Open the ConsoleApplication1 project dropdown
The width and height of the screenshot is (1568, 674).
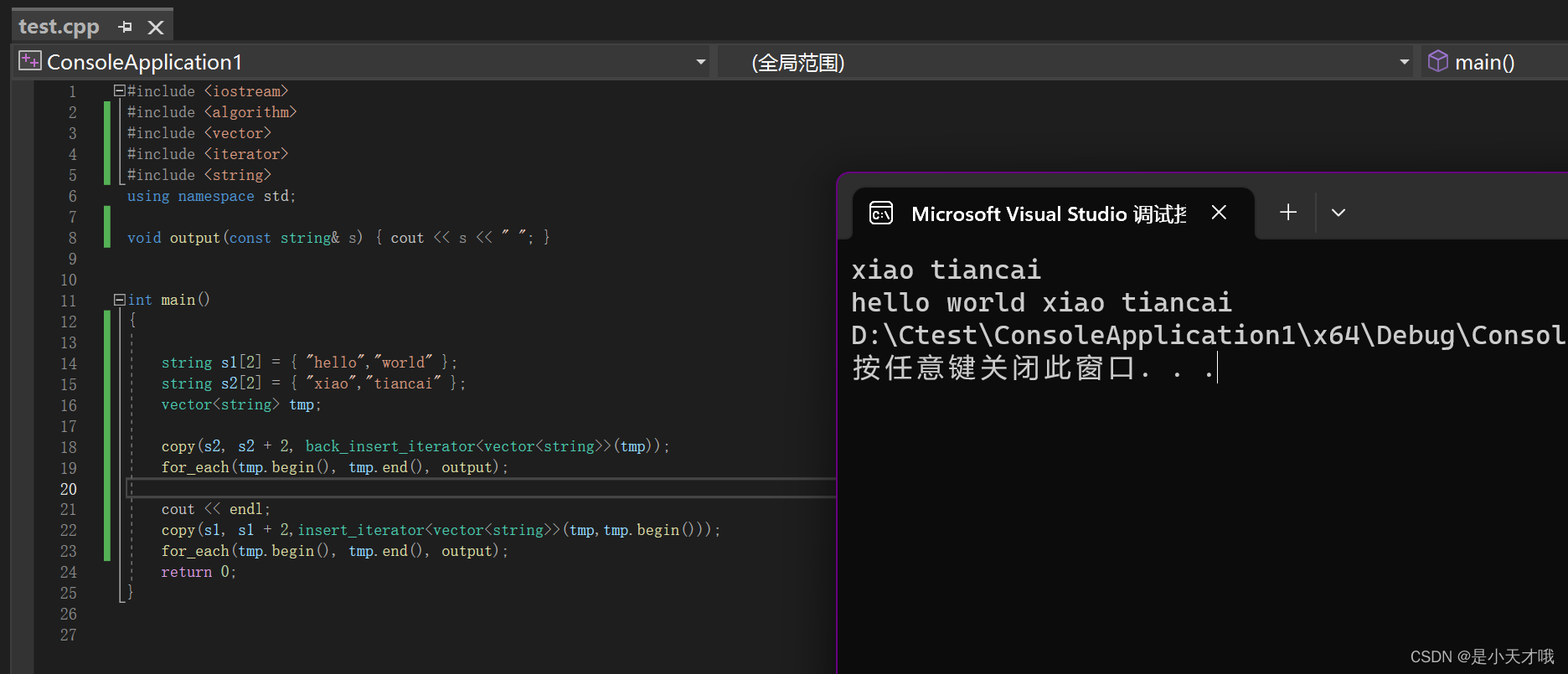(700, 62)
